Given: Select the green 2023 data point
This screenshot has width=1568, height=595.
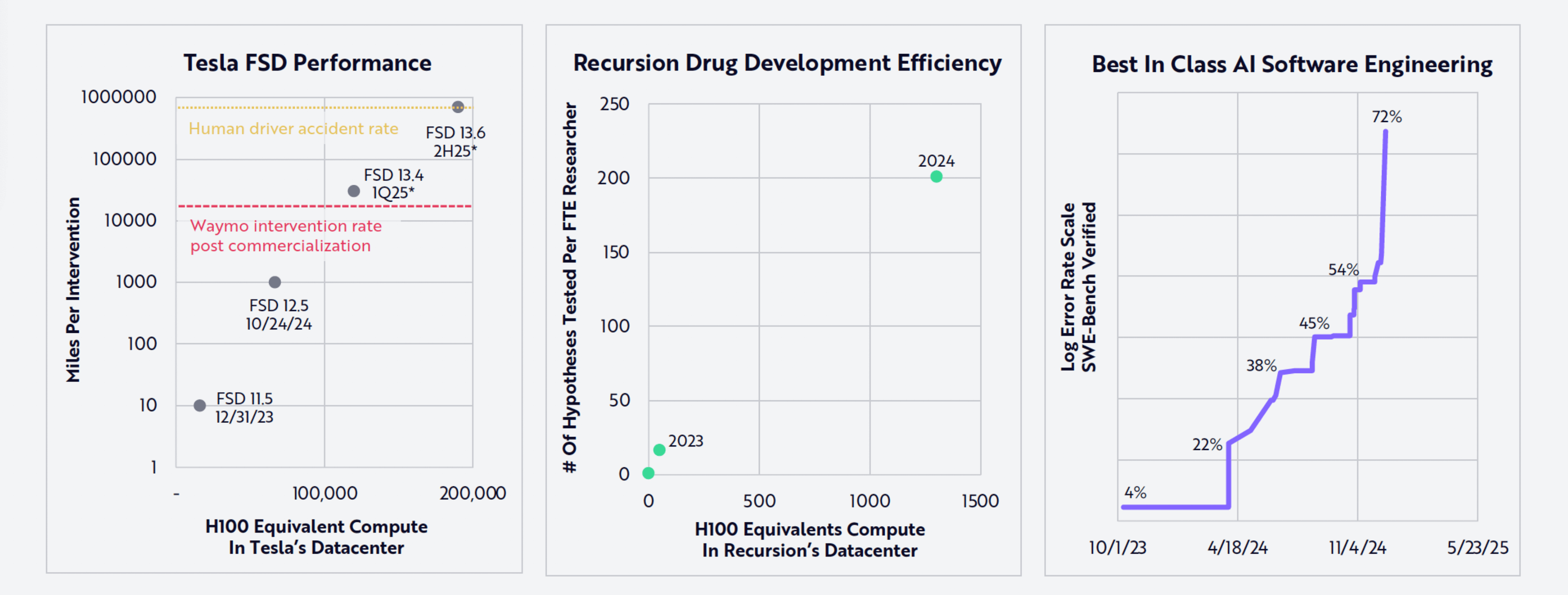Looking at the screenshot, I should [x=659, y=450].
